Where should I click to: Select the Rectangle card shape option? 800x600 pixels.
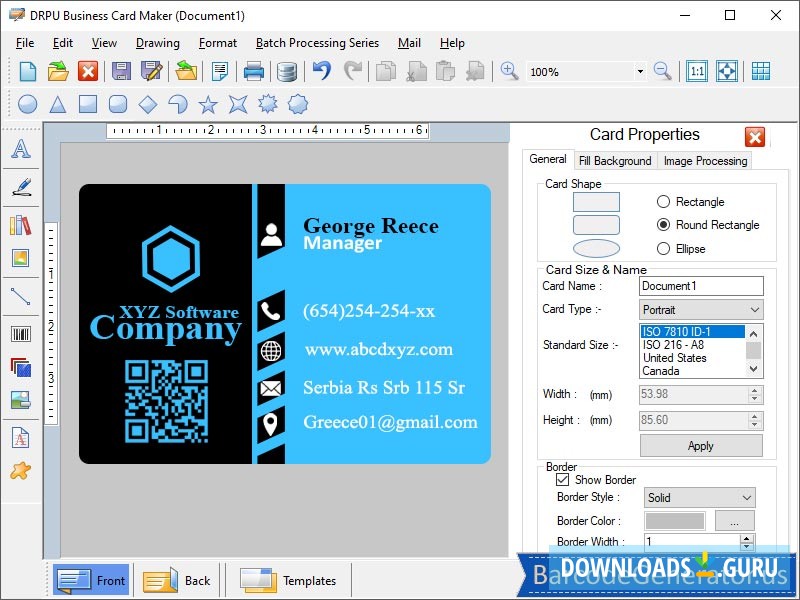tap(663, 202)
